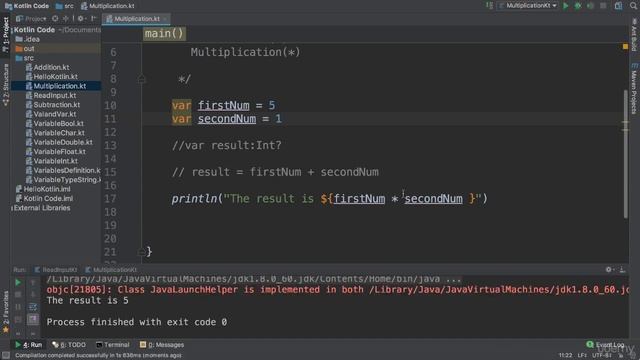The width and height of the screenshot is (640, 360).
Task: Select the .idea folder in project tree
Action: [x=32, y=39]
